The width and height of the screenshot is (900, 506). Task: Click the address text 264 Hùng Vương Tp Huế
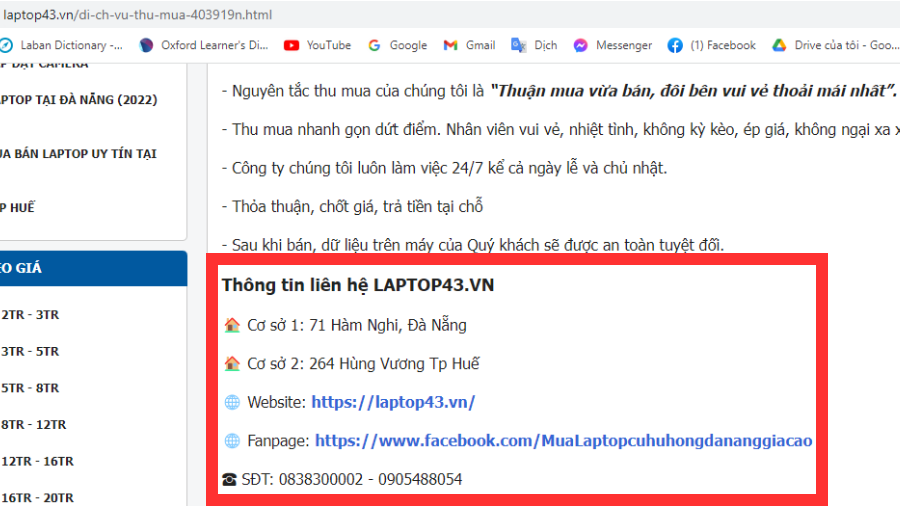pos(394,364)
